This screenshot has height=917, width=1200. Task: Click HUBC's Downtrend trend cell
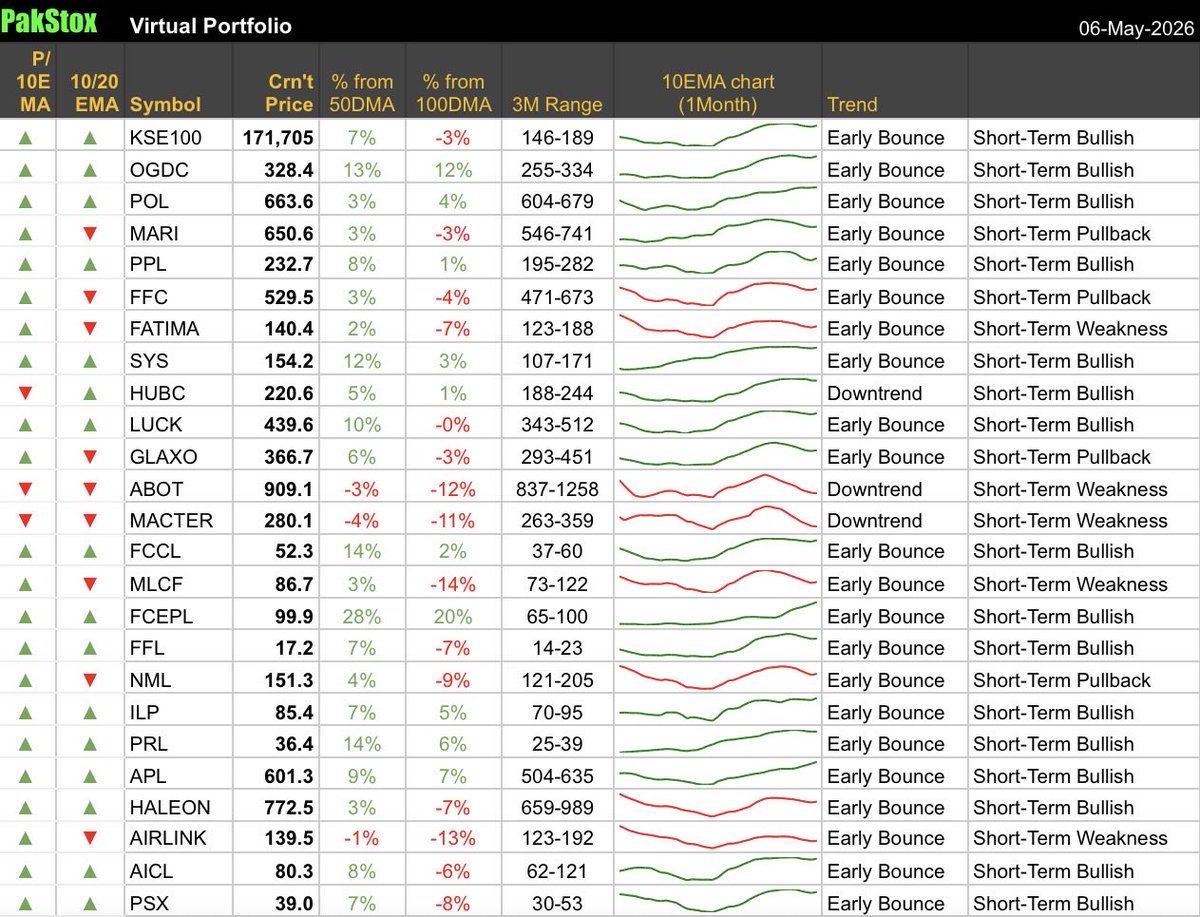tap(875, 393)
